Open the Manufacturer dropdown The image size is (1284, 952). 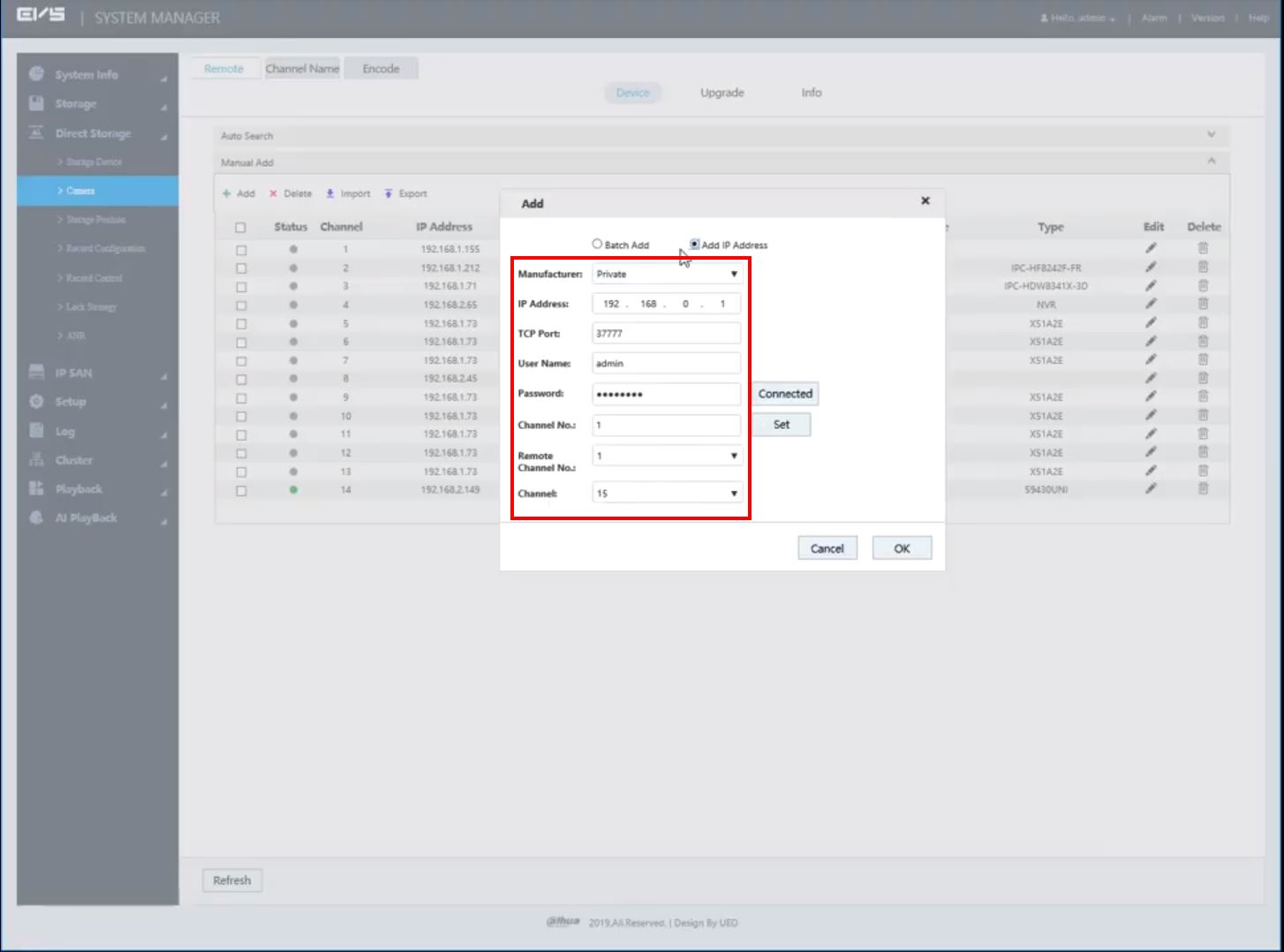(667, 274)
